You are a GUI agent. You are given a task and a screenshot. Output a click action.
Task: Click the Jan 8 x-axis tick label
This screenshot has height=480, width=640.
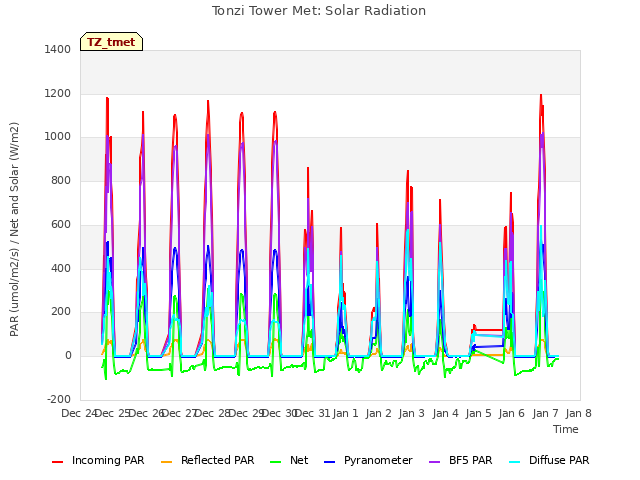(x=579, y=413)
